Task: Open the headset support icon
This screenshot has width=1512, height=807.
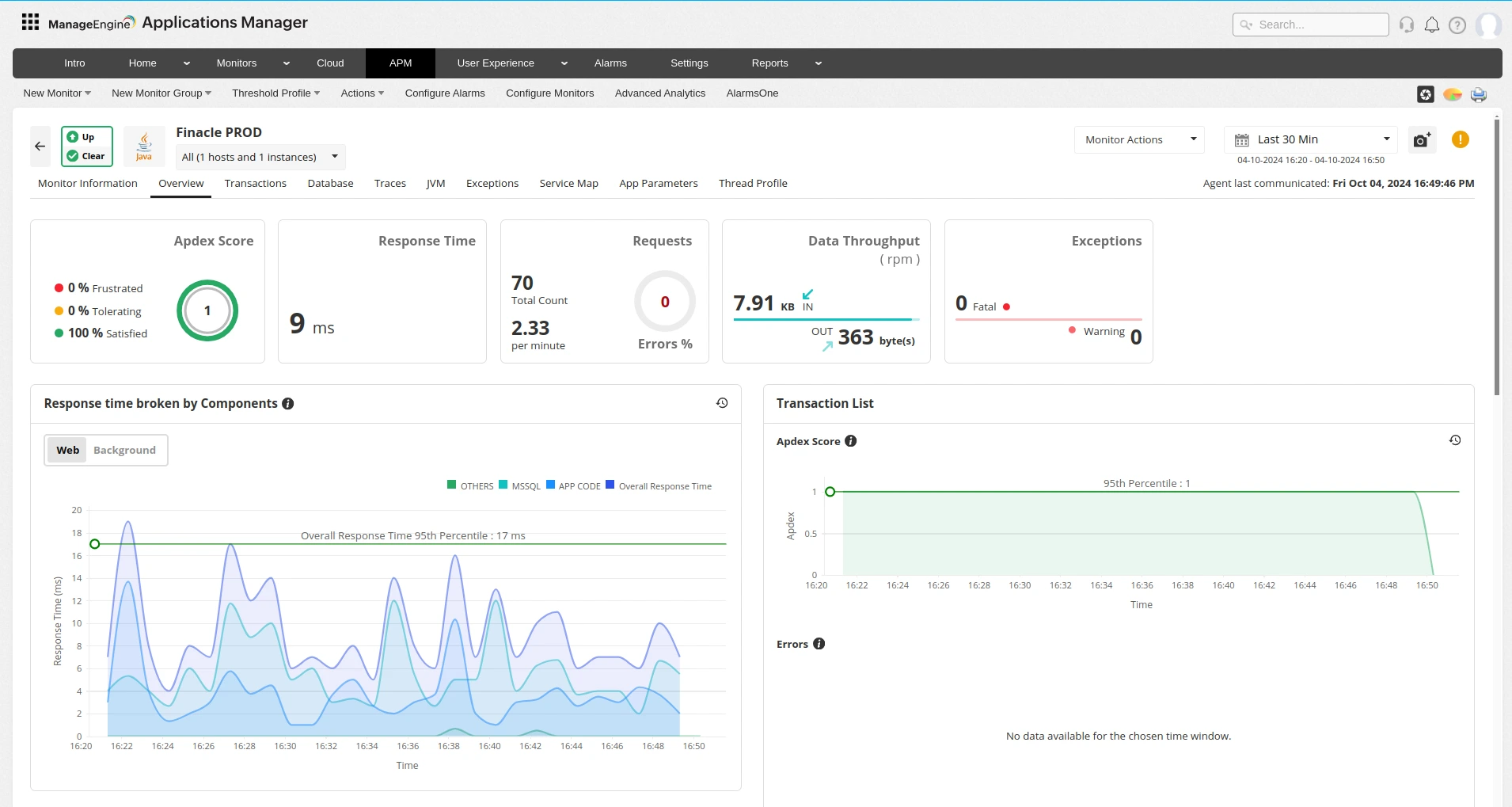Action: tap(1406, 25)
